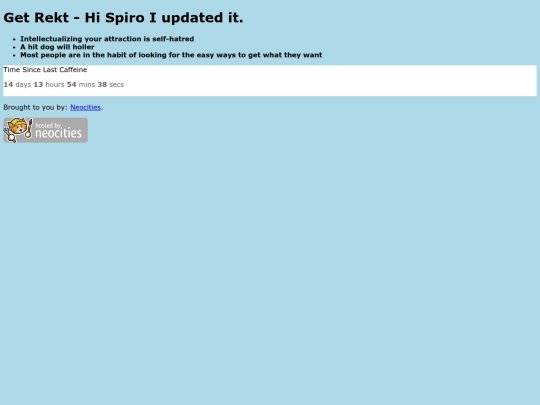Click the bullet 'Intellectualizing your attraction is self-hatred'

pyautogui.click(x=107, y=39)
